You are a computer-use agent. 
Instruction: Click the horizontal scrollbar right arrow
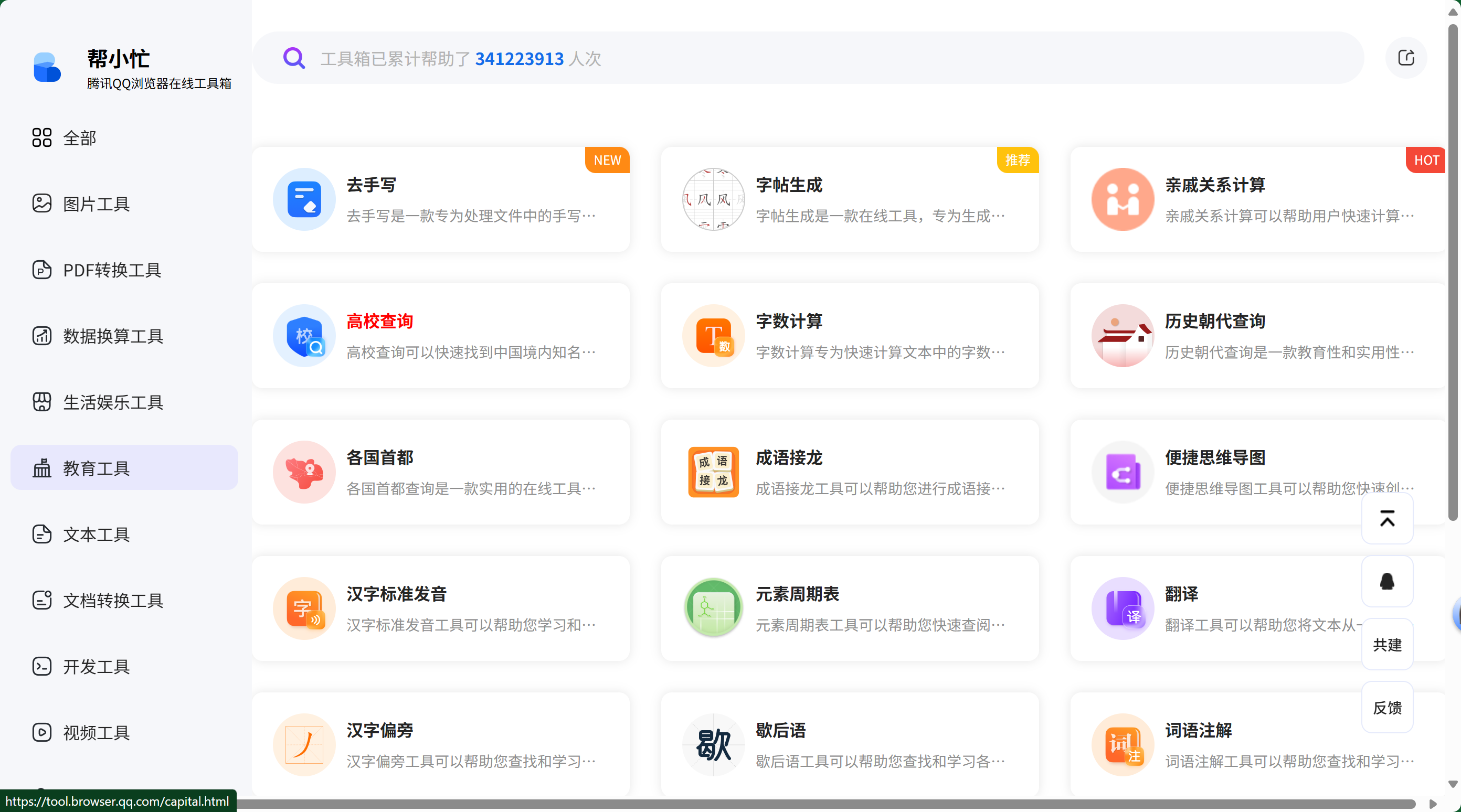1433,804
